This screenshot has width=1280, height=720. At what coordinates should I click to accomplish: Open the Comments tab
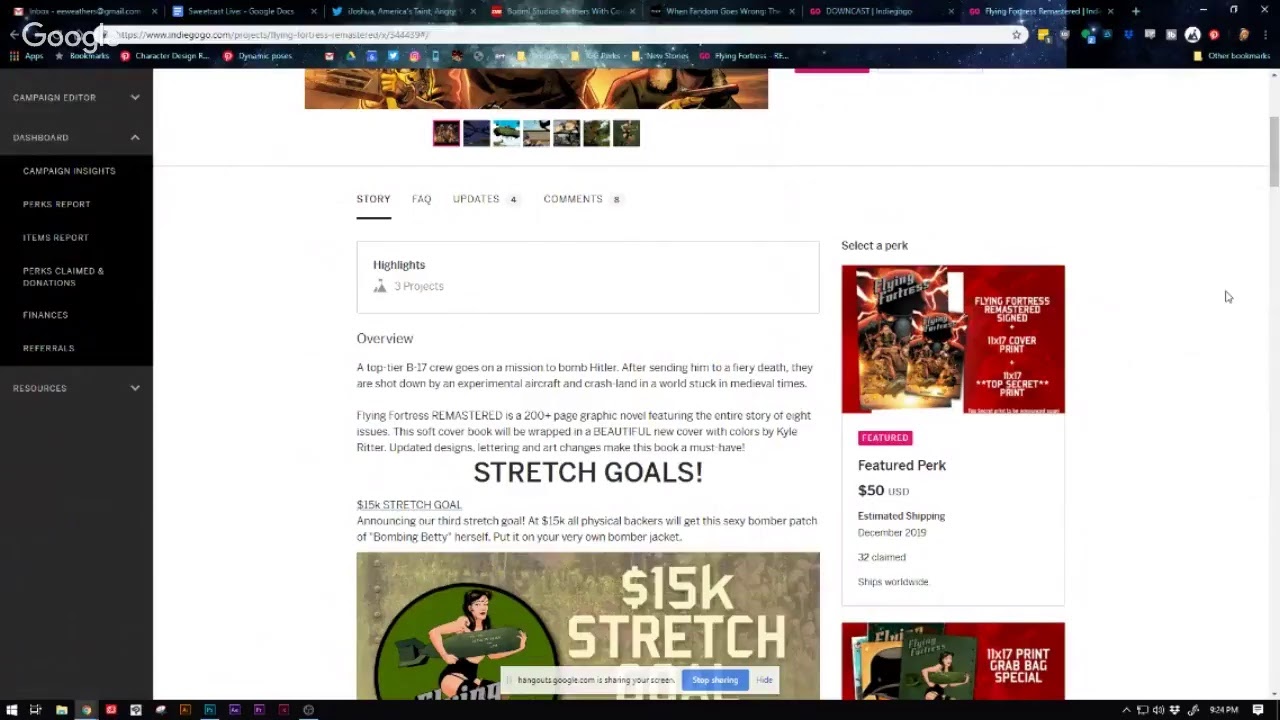[573, 199]
